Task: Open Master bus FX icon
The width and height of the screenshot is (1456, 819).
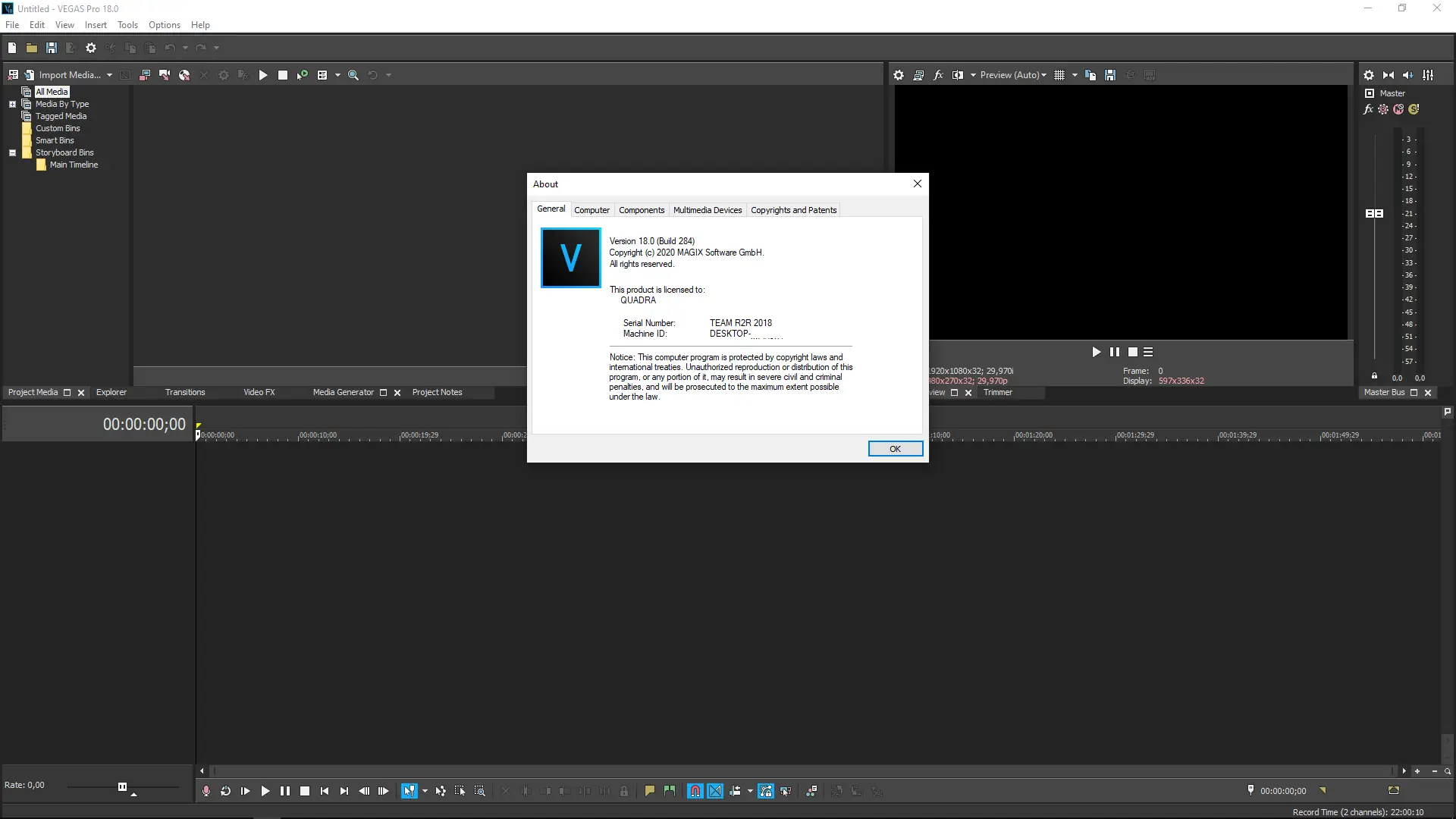Action: click(1368, 109)
